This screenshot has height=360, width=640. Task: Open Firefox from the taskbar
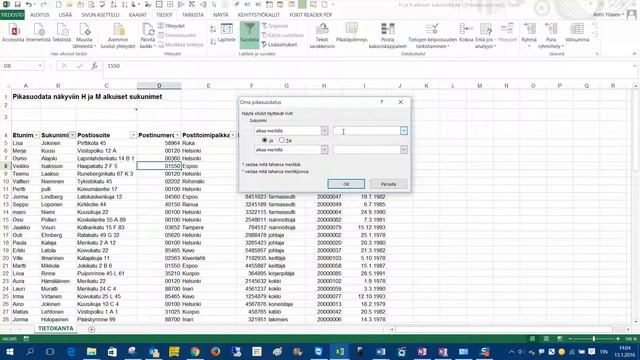click(216, 351)
